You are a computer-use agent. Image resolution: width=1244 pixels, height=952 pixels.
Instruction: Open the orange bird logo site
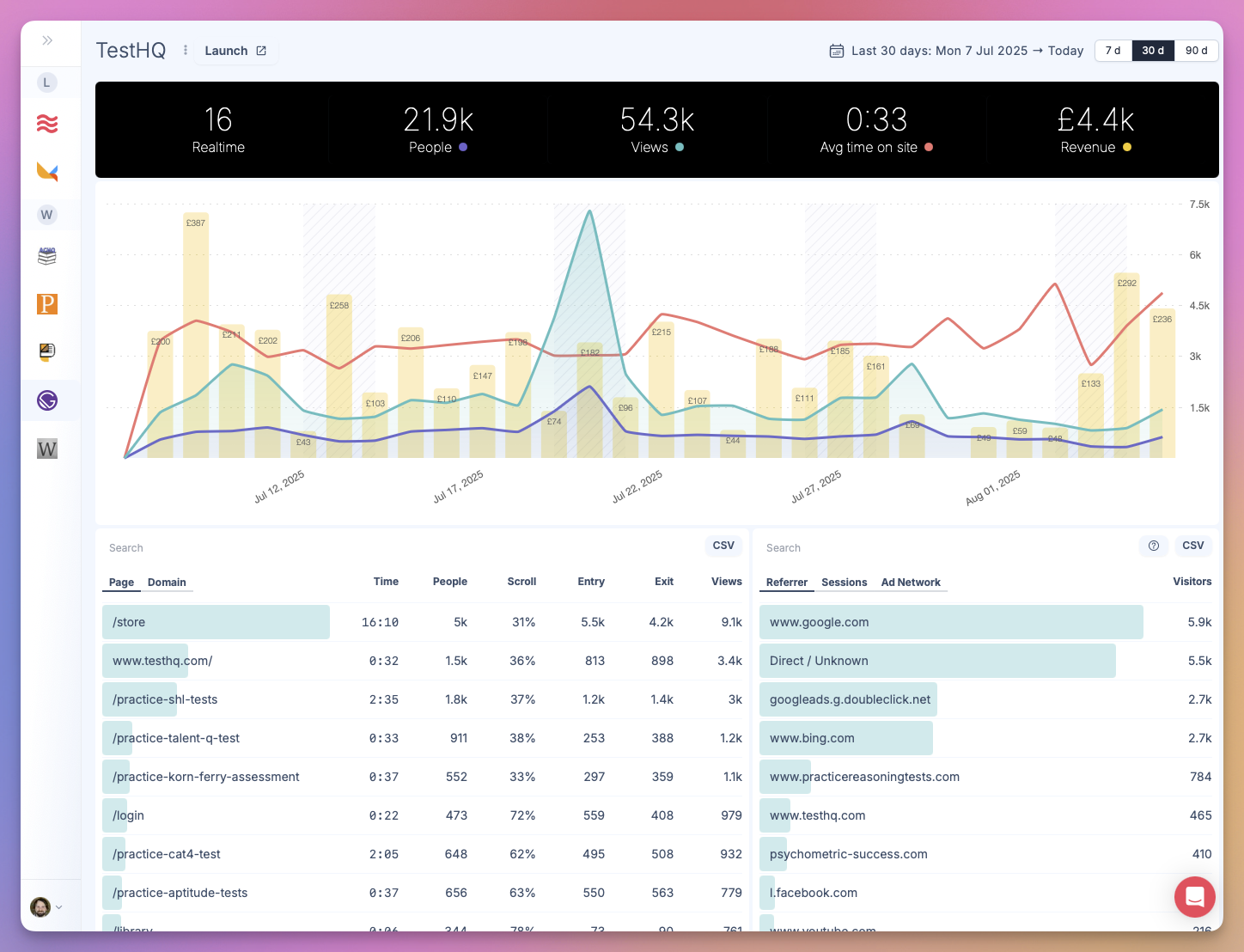coord(46,172)
